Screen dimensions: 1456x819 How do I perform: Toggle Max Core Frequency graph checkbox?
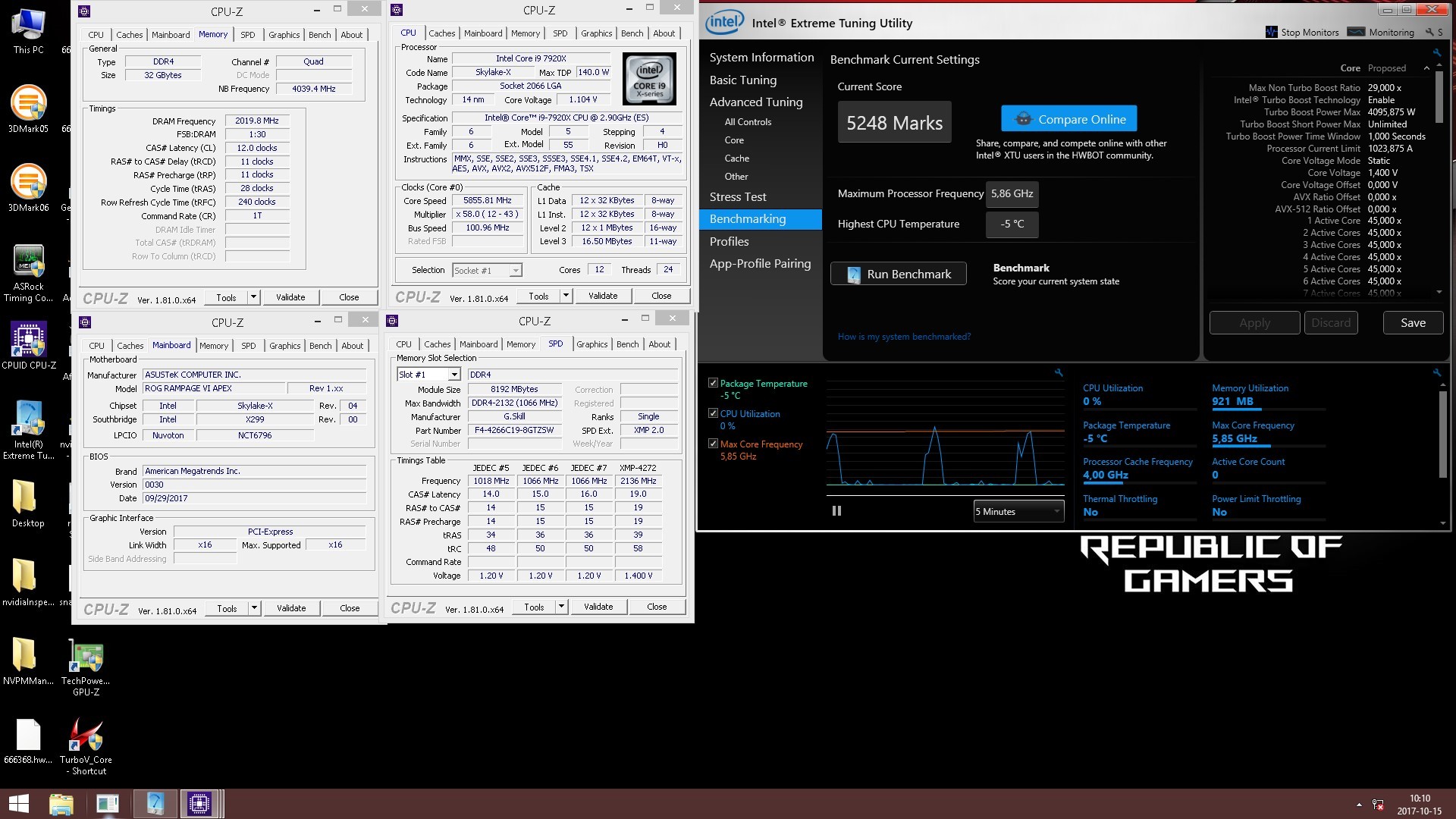[x=713, y=444]
